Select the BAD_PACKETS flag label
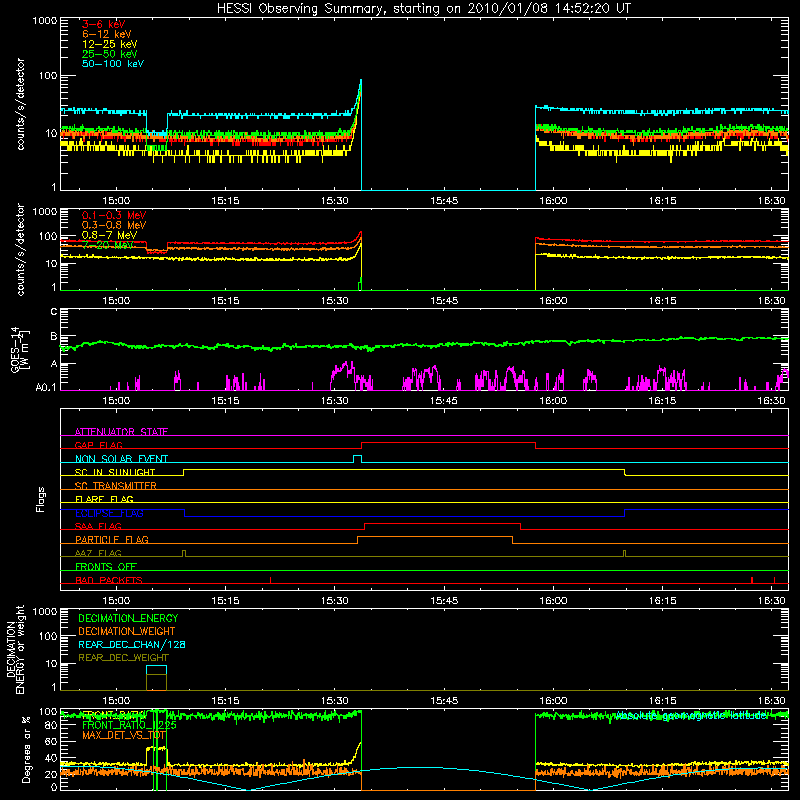 coord(109,580)
